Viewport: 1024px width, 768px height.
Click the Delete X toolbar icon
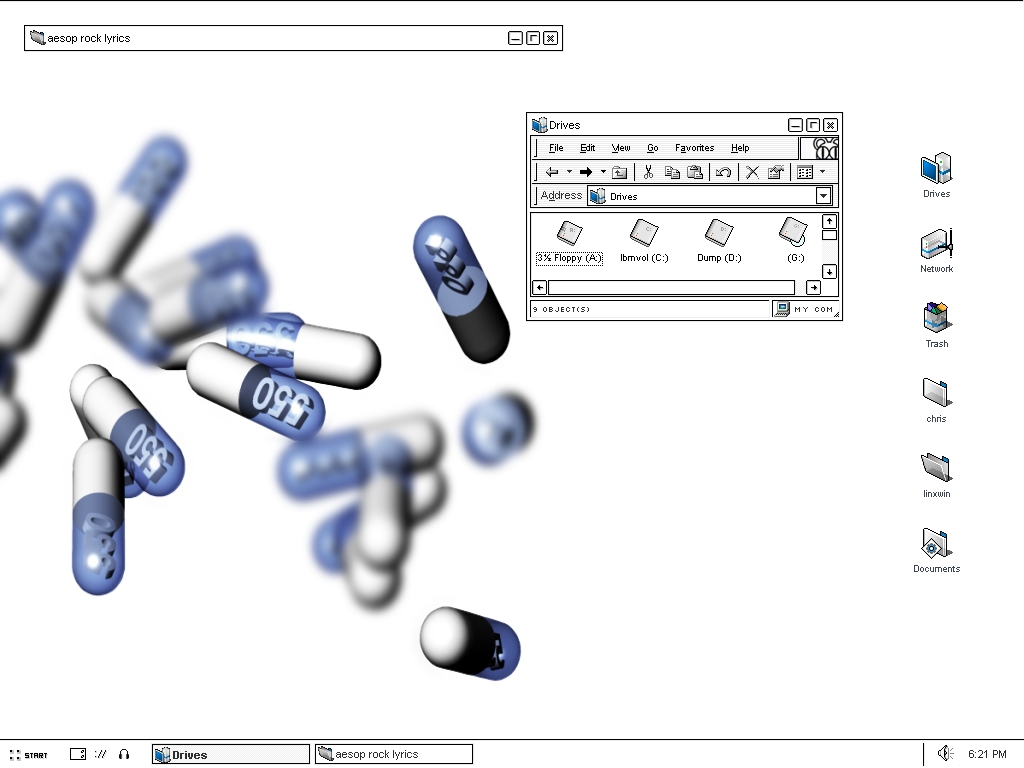pyautogui.click(x=752, y=172)
